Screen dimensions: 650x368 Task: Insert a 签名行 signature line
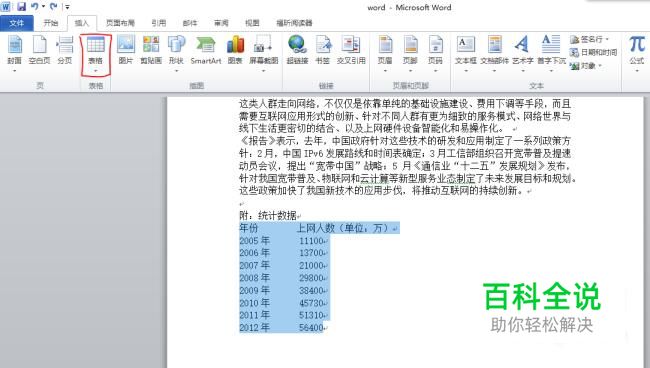(589, 39)
